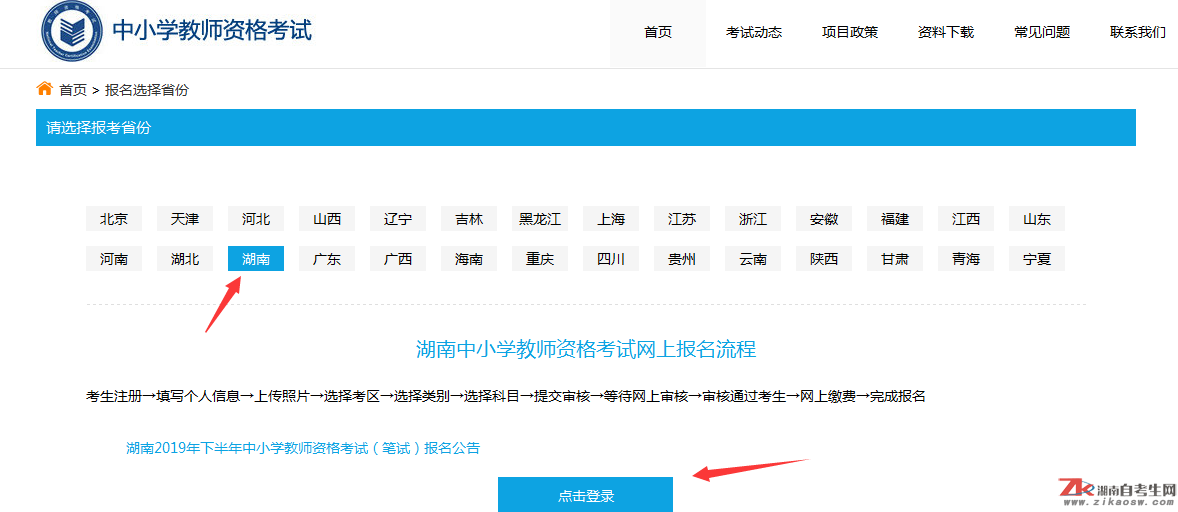
Task: Select the 江苏 province button
Action: click(681, 219)
